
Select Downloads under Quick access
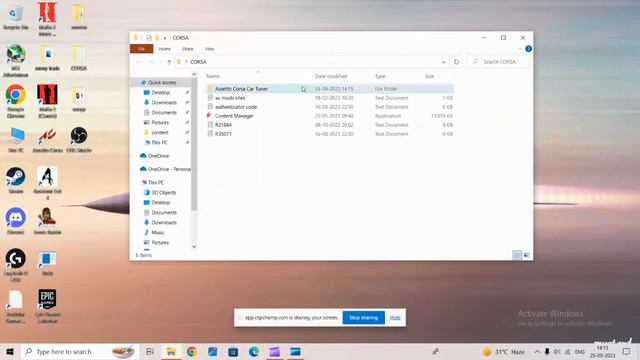164,102
